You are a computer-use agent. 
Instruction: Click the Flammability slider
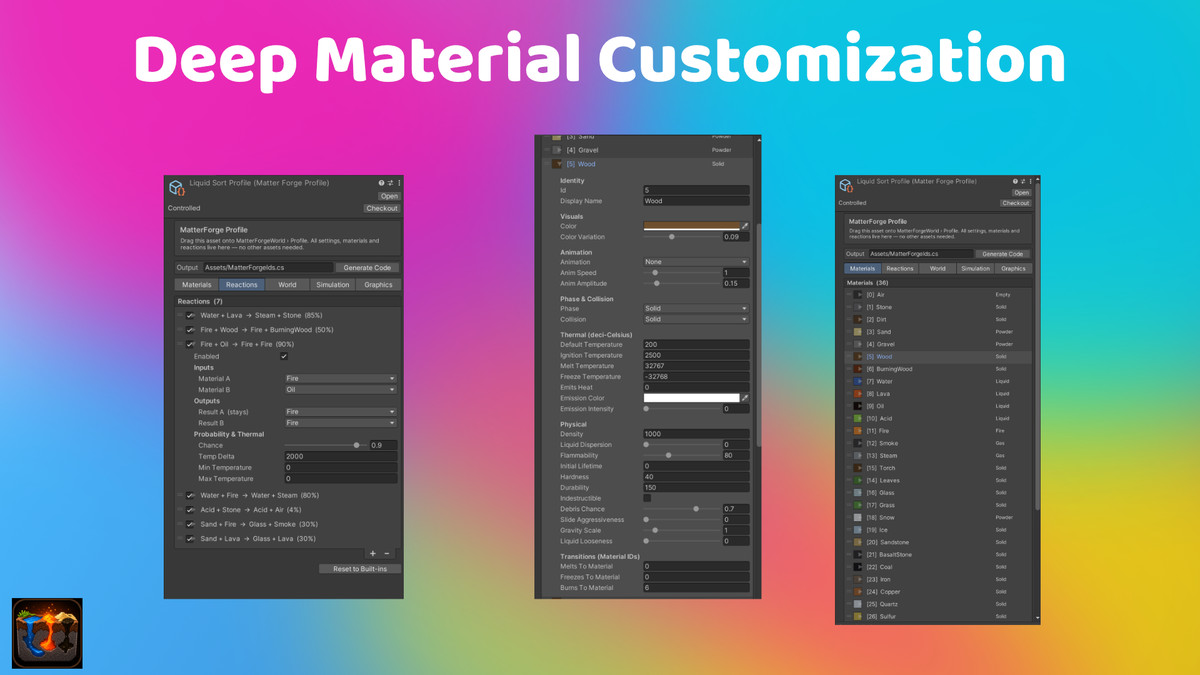(x=680, y=455)
